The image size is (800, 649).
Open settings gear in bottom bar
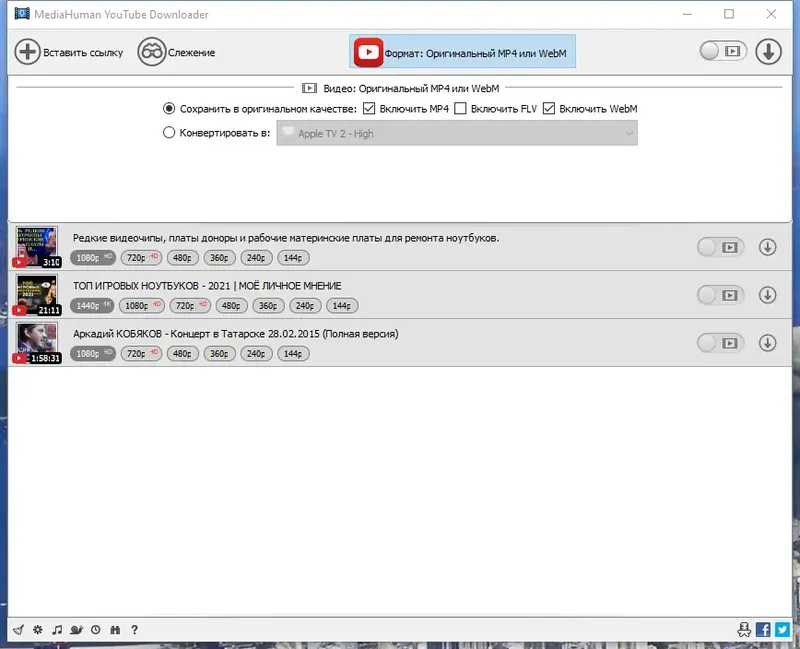(x=38, y=630)
